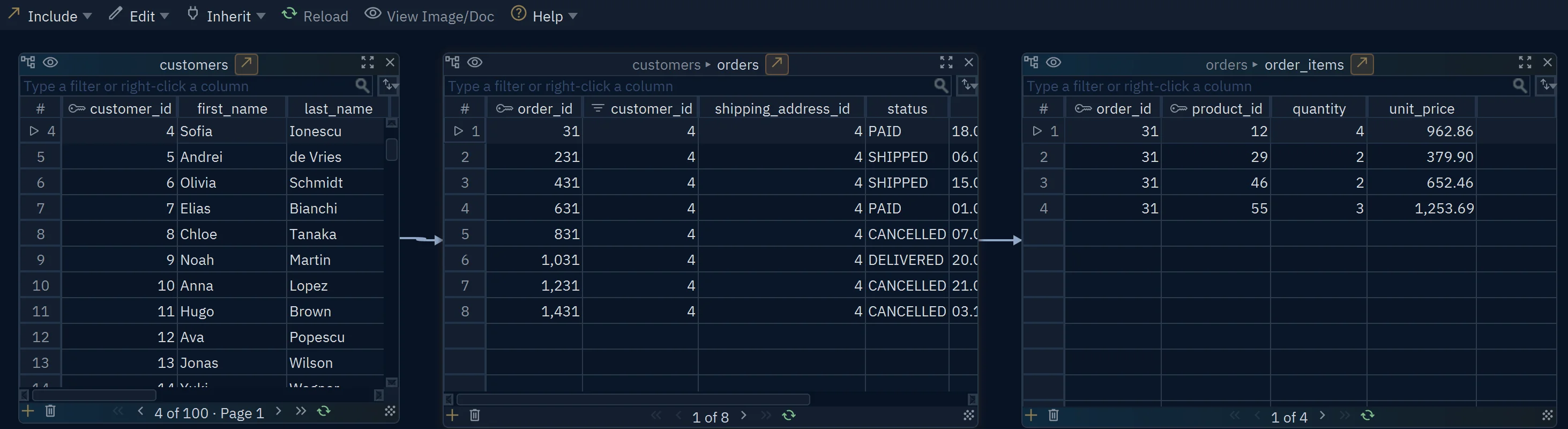Toggle visibility eye in customers panel
The height and width of the screenshot is (429, 1568).
(x=50, y=62)
